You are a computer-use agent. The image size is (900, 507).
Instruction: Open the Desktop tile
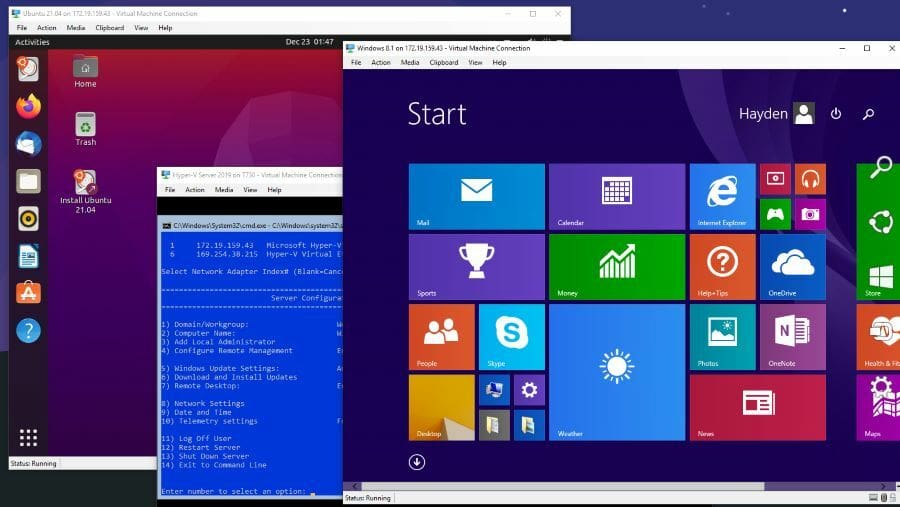point(441,408)
